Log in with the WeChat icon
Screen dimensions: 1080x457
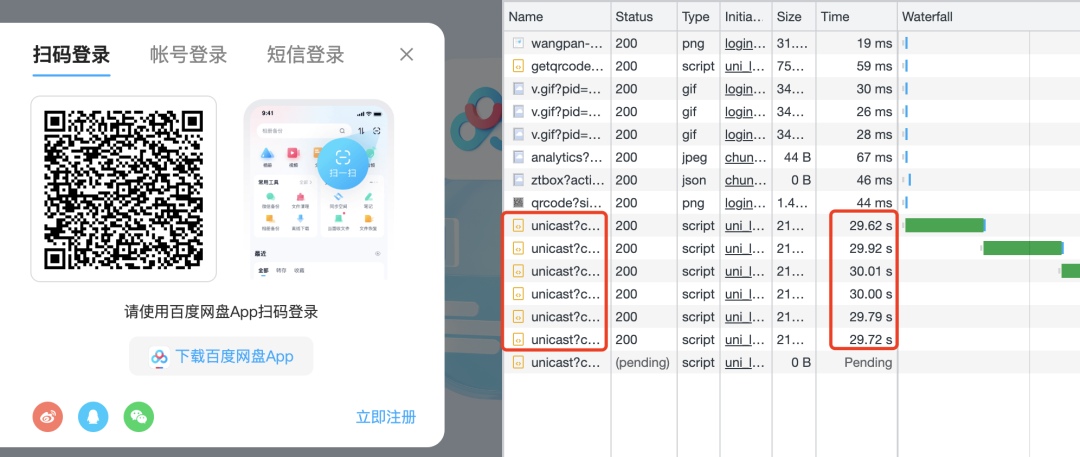coord(139,417)
